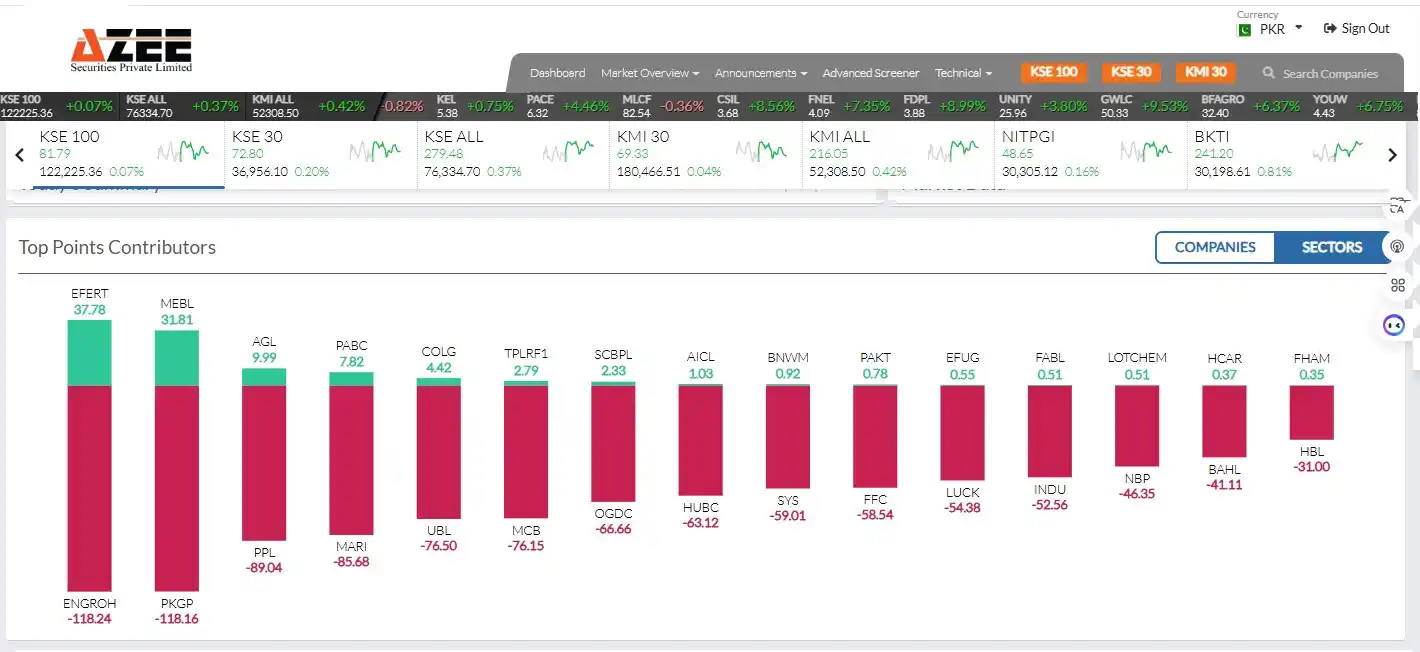Click the MEBL green bar
This screenshot has width=1420, height=652.
tap(177, 358)
